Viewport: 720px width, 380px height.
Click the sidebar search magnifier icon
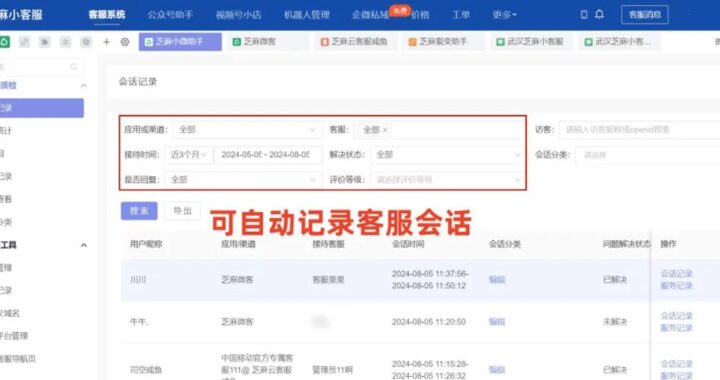tap(73, 67)
